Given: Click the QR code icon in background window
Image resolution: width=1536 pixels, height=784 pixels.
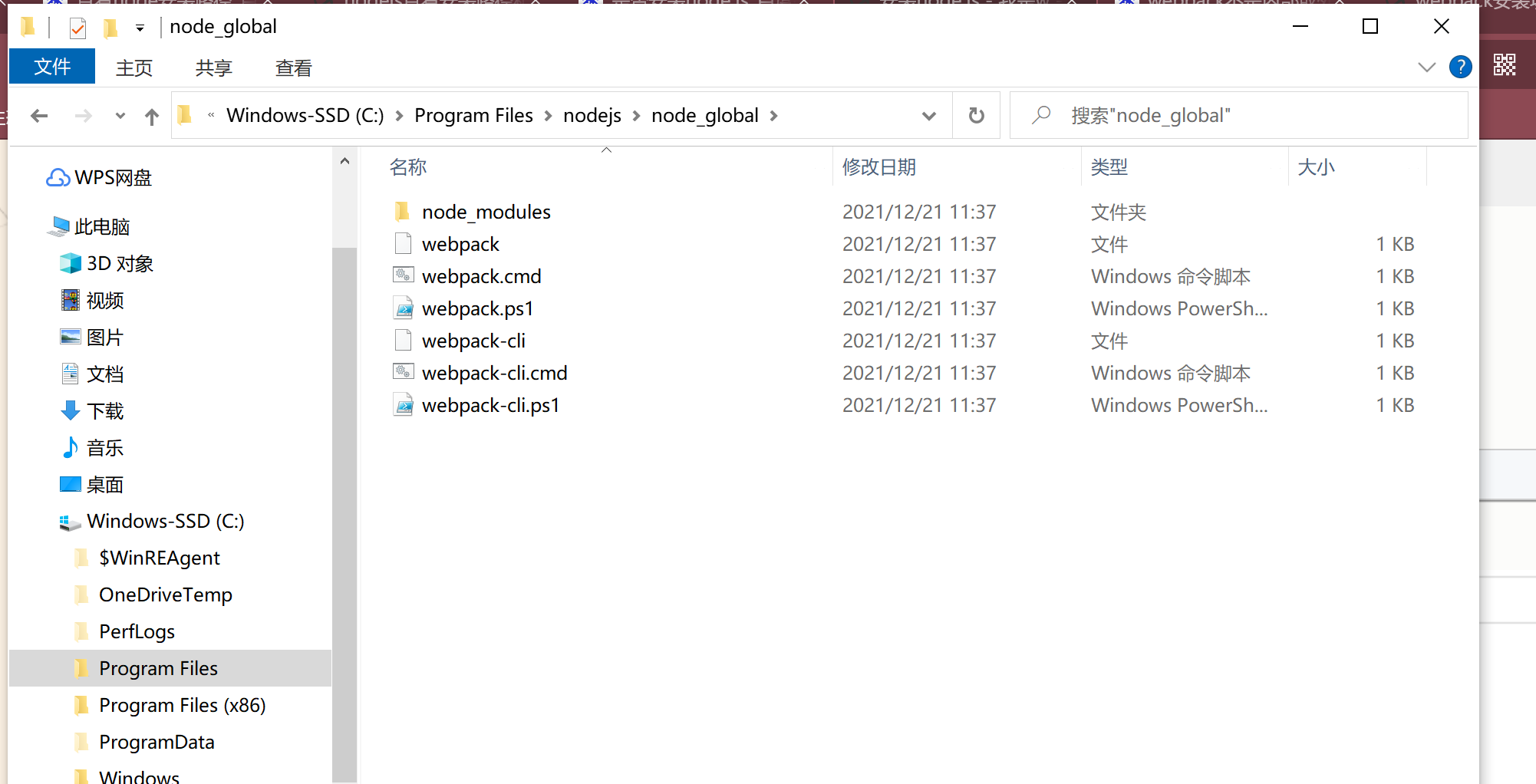Looking at the screenshot, I should [x=1505, y=65].
